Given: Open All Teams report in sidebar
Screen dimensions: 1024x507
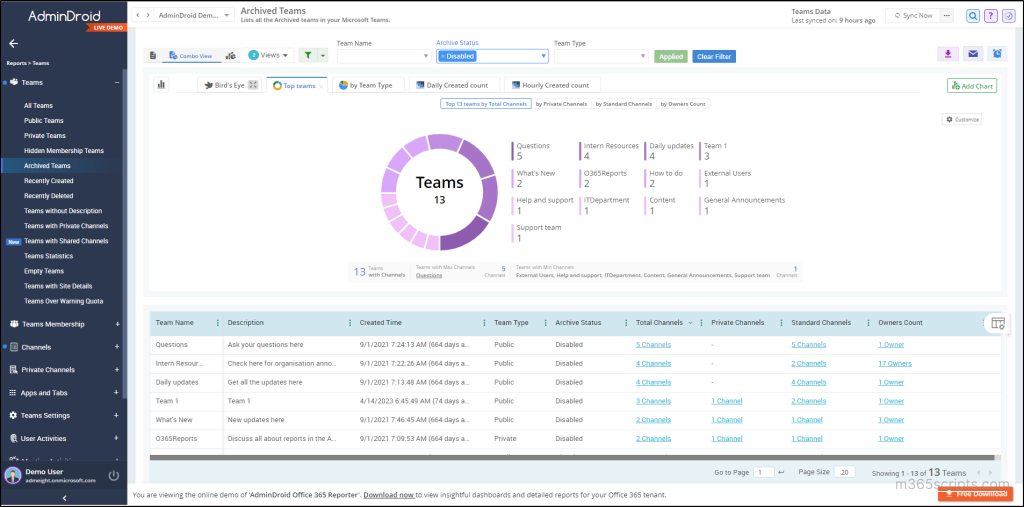Looking at the screenshot, I should coord(39,105).
